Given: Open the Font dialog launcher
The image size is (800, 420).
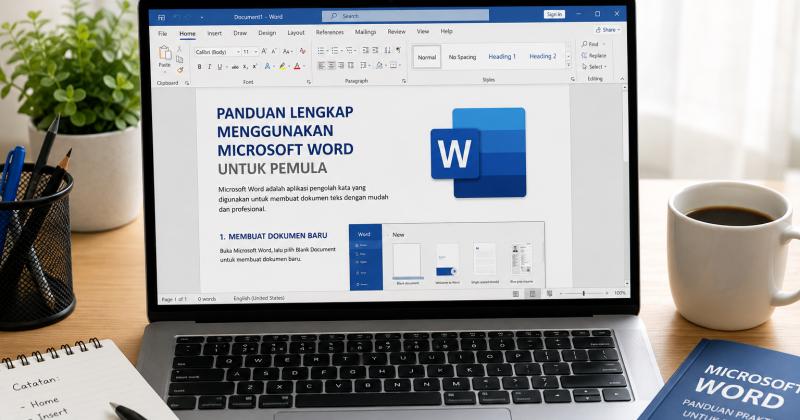Looking at the screenshot, I should click(309, 82).
